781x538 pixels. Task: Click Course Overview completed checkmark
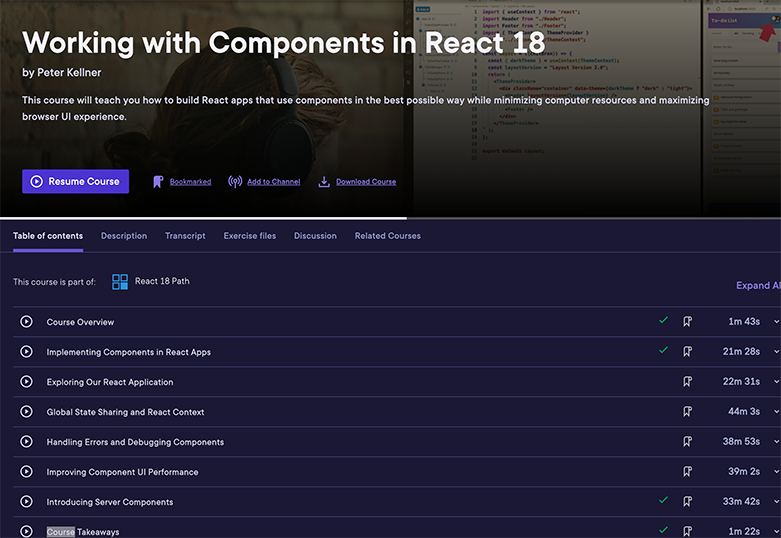663,320
